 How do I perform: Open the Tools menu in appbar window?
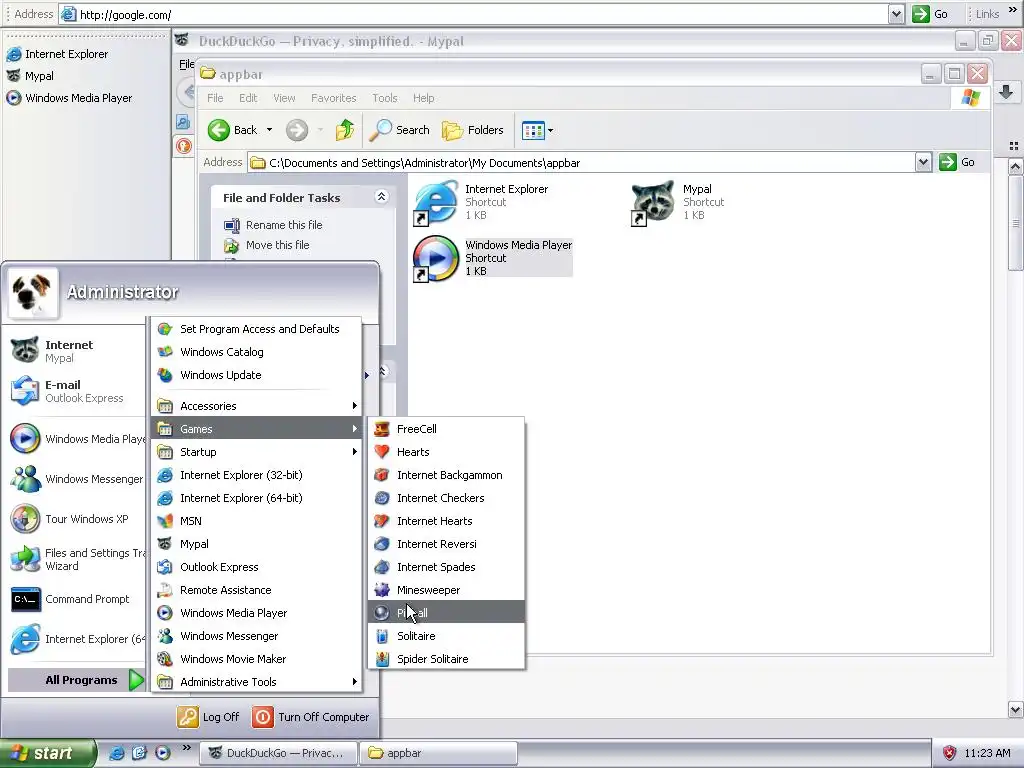385,98
